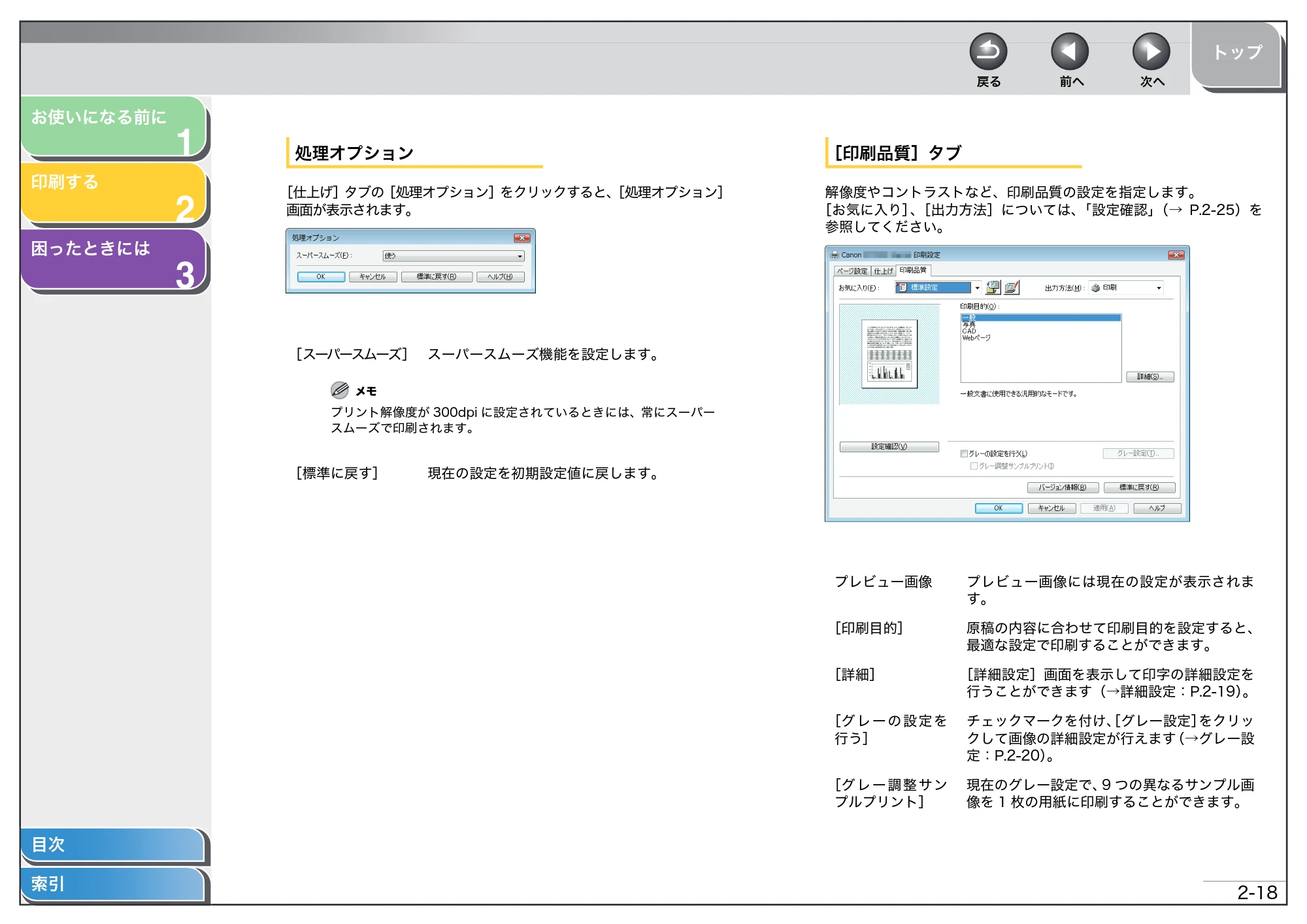Close the 印刷設定 dialog with the red X

[x=1176, y=255]
